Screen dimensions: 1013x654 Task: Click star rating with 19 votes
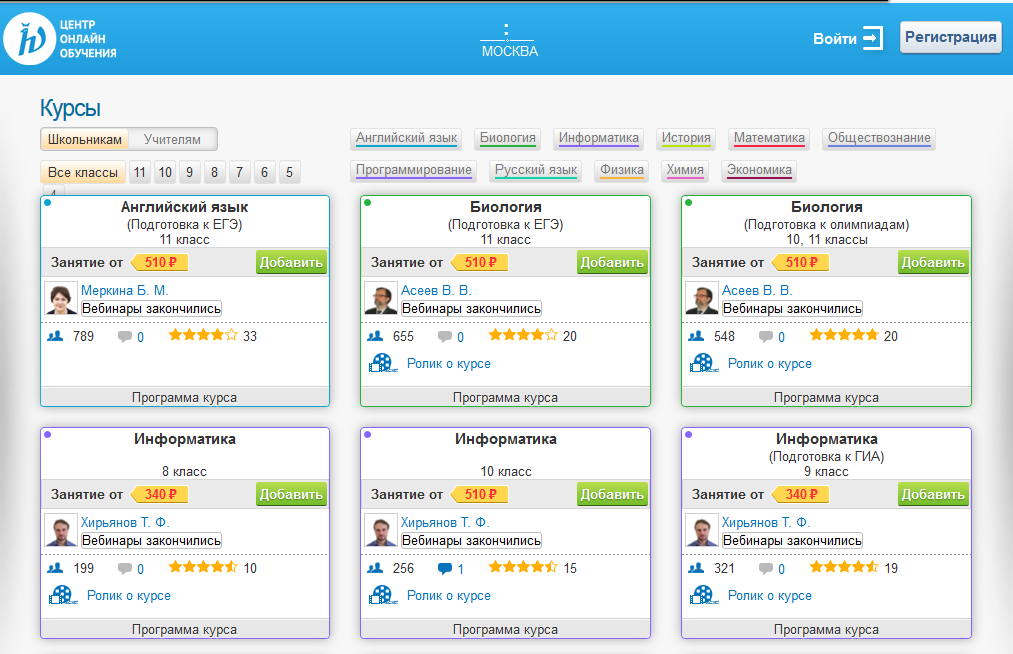click(x=844, y=567)
